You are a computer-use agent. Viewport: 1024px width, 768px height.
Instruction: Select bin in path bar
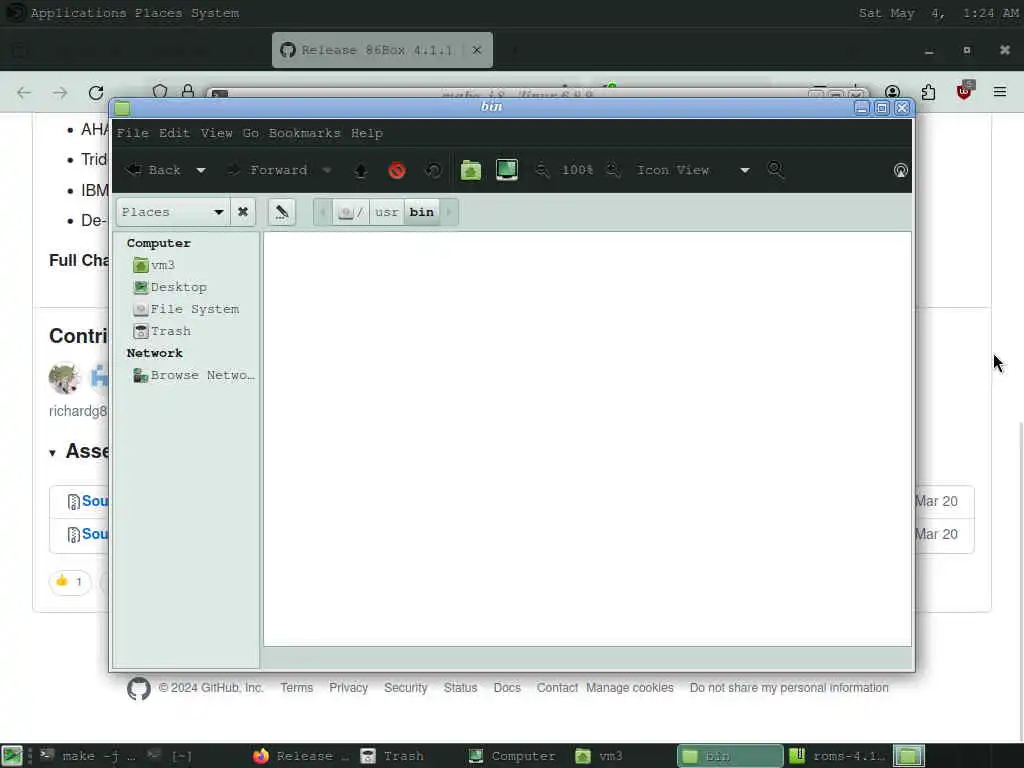422,212
